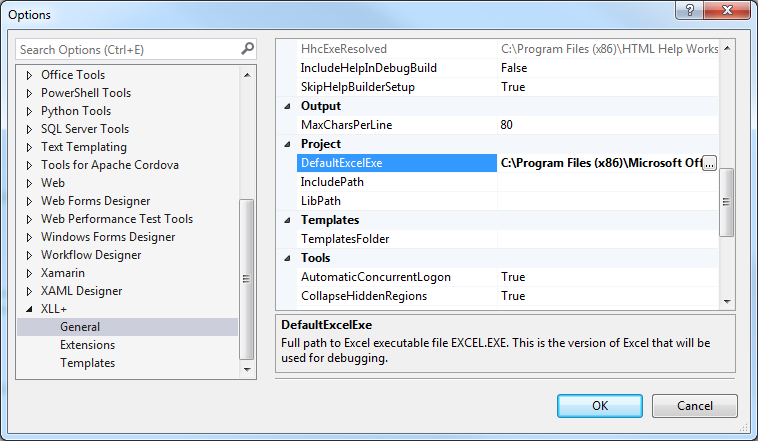Select the DefaultExcelExe property row

click(396, 163)
